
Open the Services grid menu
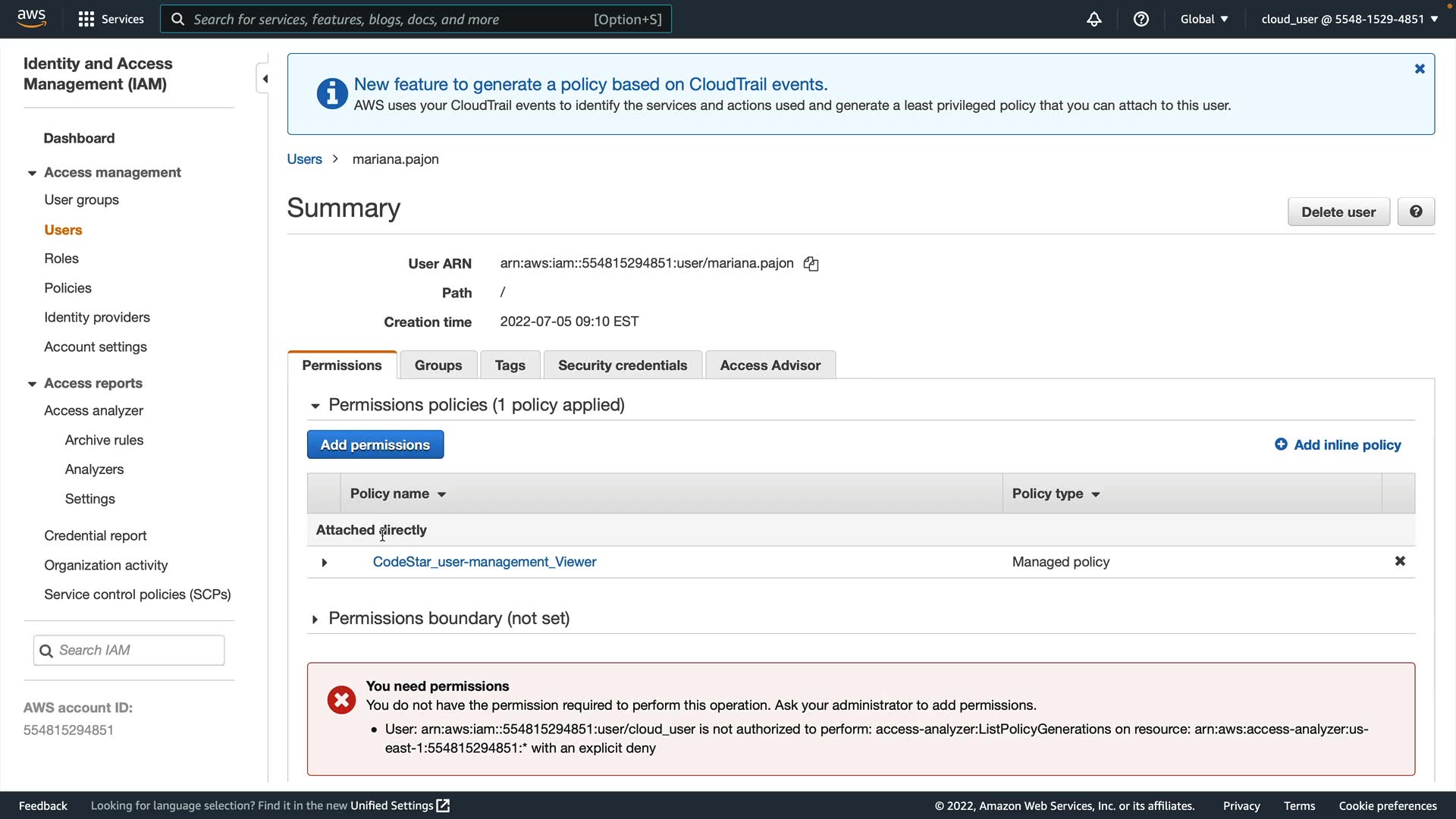pos(86,19)
